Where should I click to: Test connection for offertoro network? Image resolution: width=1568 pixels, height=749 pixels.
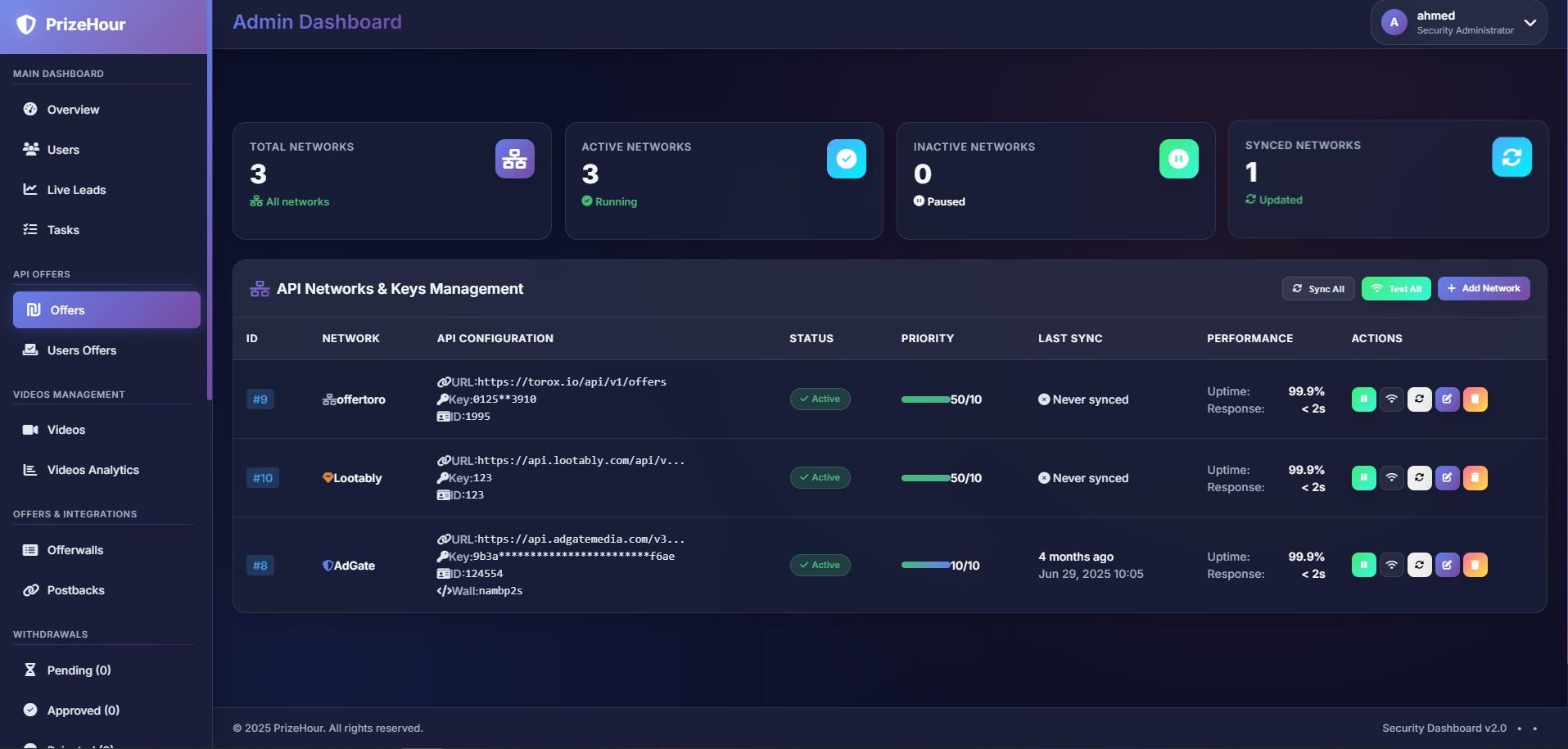[x=1391, y=399]
